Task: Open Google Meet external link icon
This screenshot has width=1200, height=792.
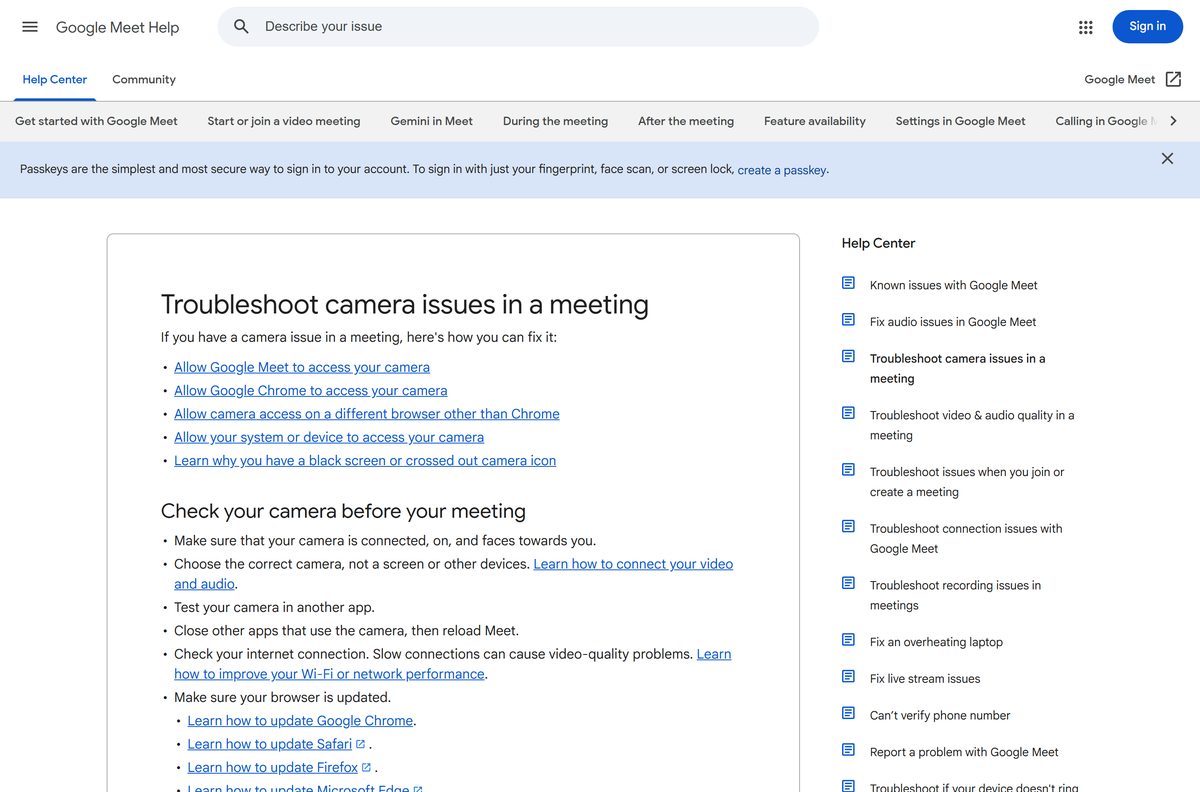Action: [1174, 79]
